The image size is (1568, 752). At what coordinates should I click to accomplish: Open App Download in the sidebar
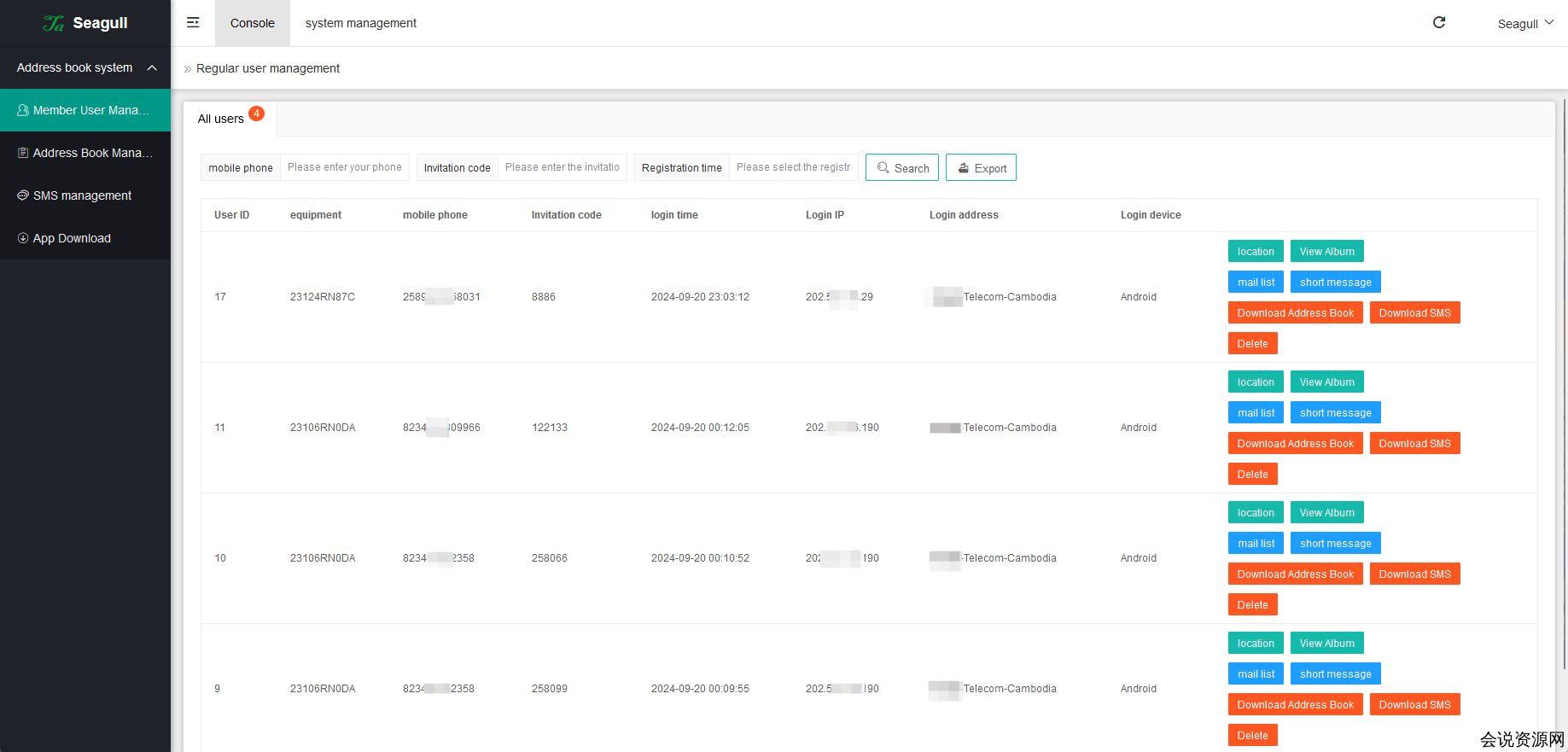(x=85, y=238)
